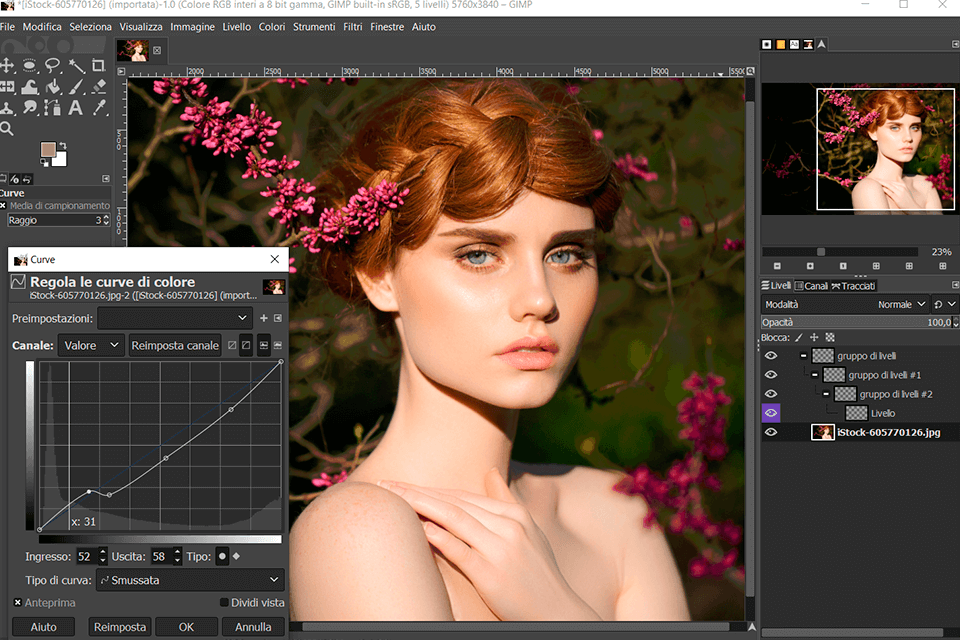Screen dimensions: 960x640
Task: Select the Zoom magnifier tool
Action: [7, 129]
